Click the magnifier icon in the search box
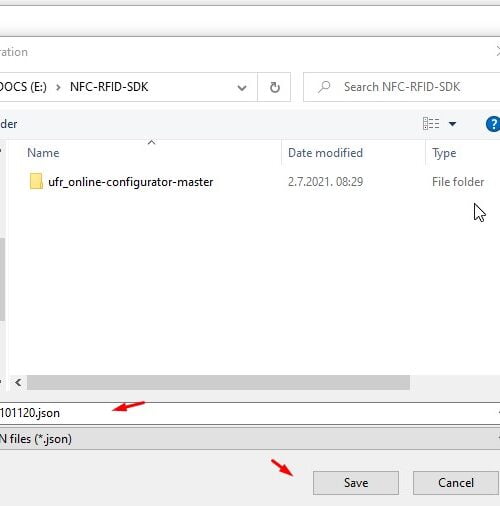The image size is (500, 506). 324,87
